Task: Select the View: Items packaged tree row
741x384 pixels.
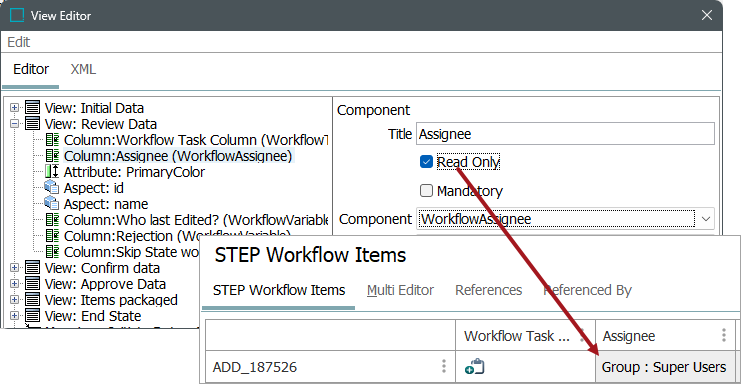Action: [x=111, y=300]
